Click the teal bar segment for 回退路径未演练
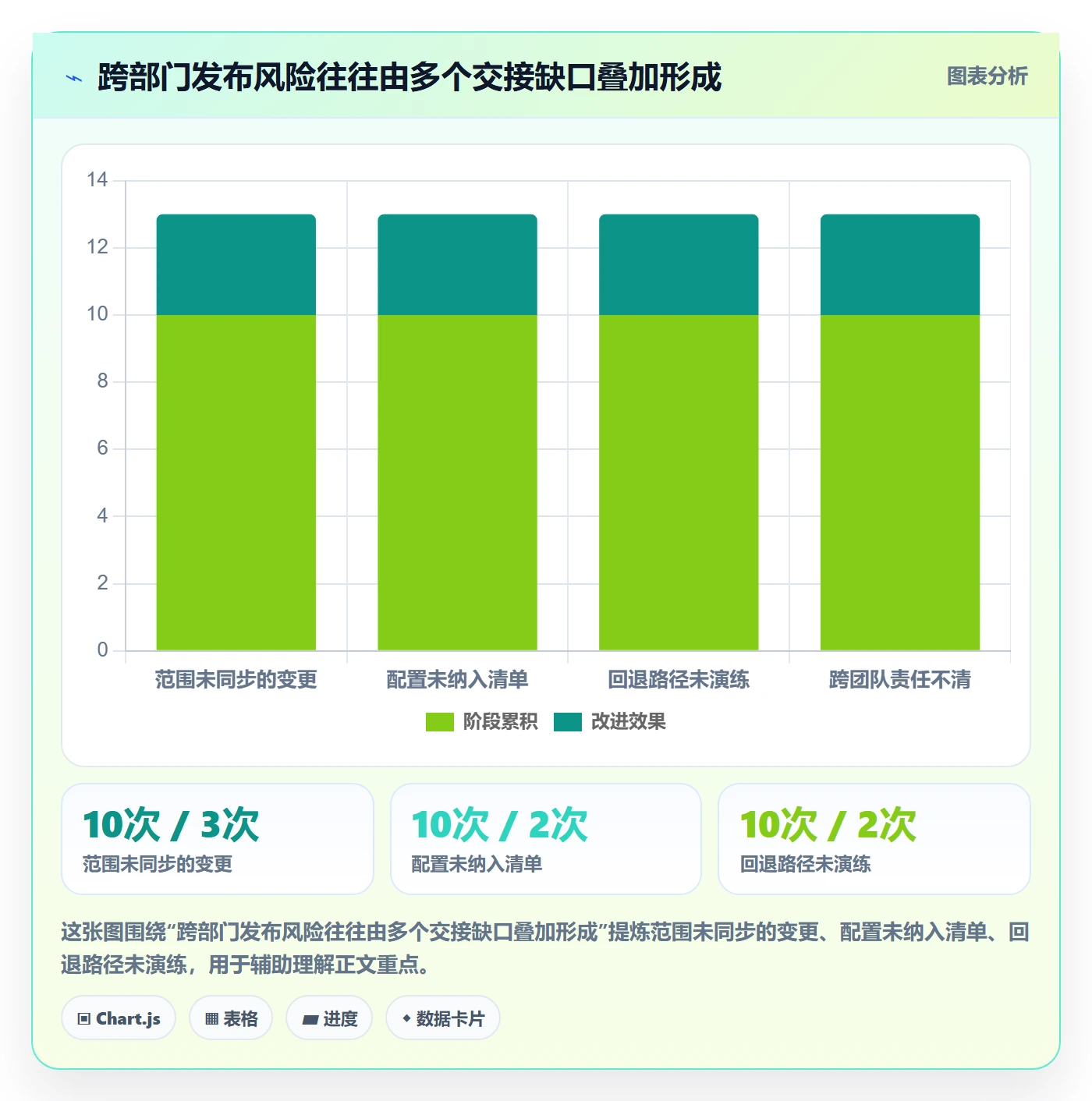1092x1101 pixels. pos(679,265)
